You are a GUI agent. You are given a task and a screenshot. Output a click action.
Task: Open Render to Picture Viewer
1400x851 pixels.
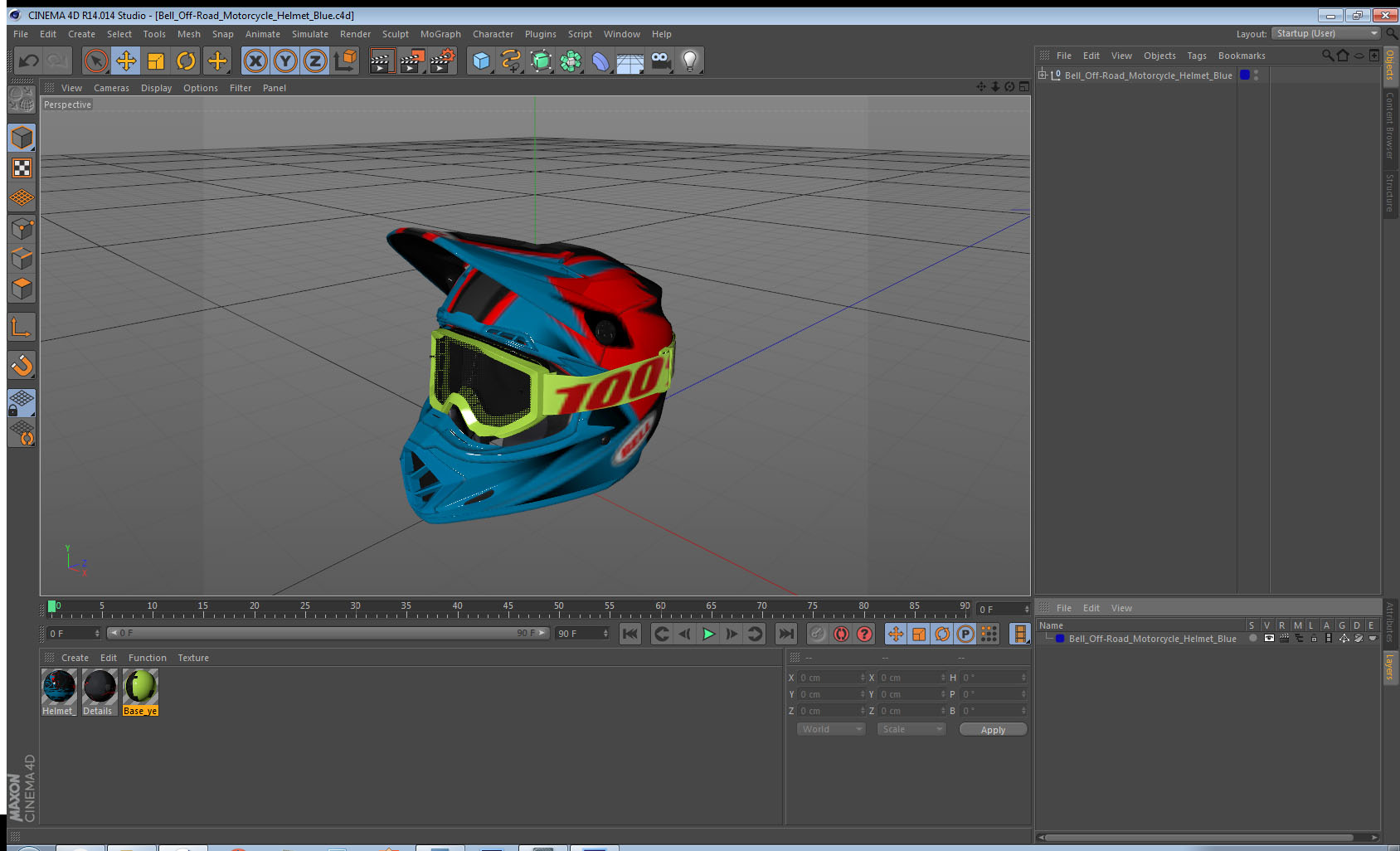coord(411,61)
